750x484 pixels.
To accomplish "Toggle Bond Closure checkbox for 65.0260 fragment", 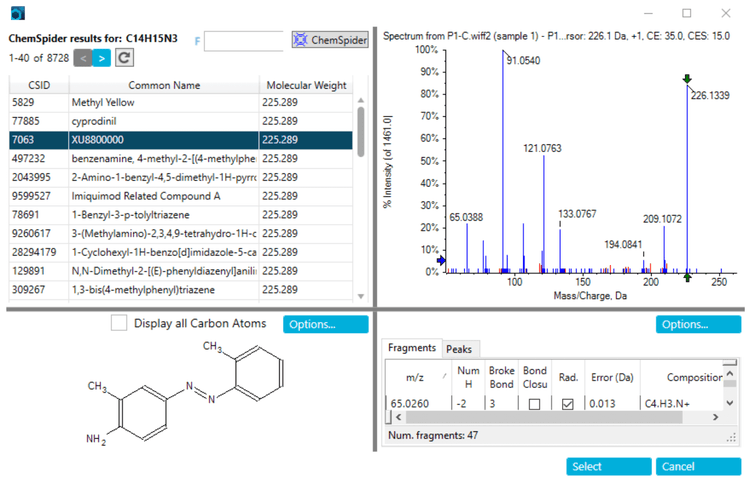I will click(x=534, y=404).
